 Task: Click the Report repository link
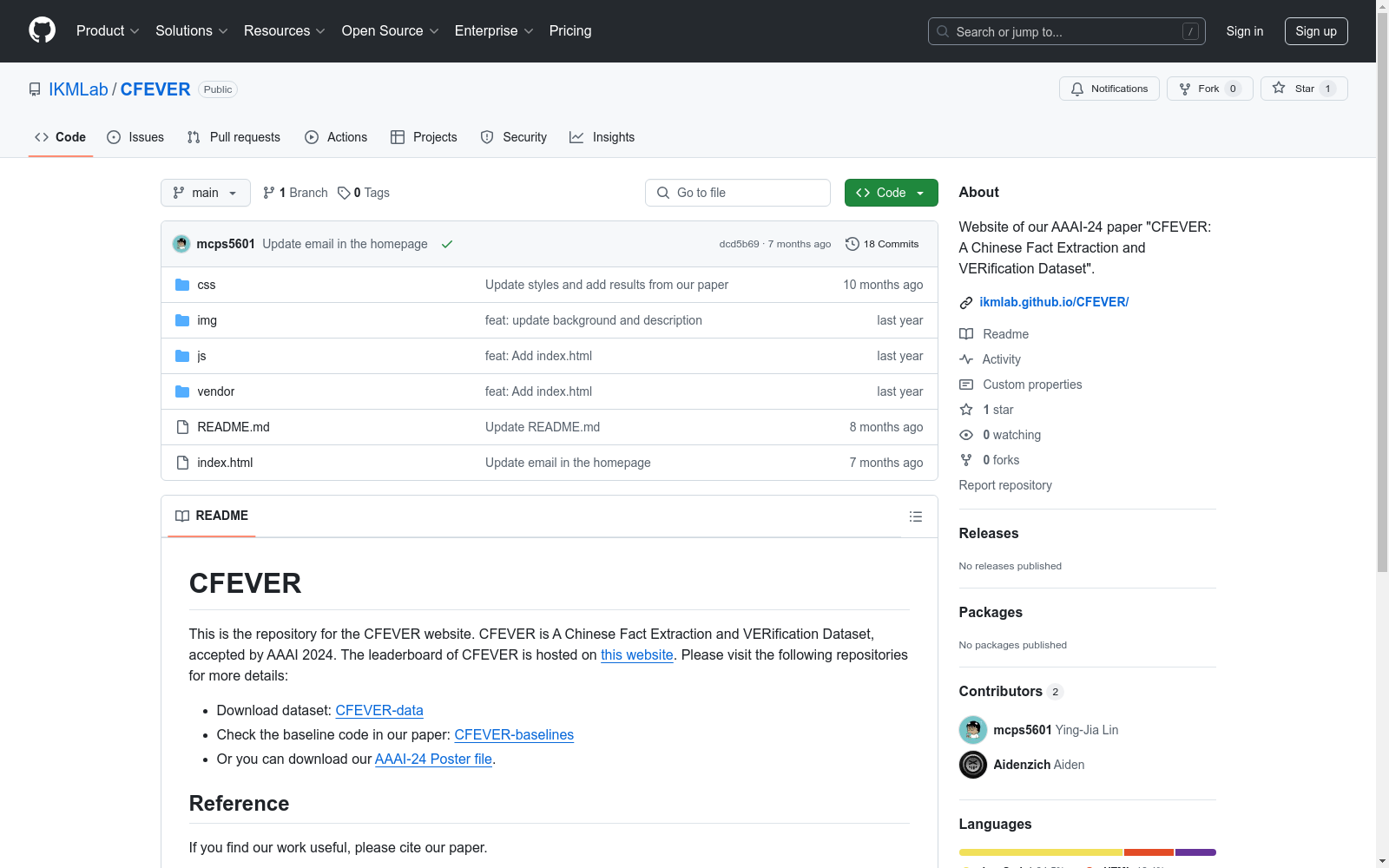click(1005, 485)
